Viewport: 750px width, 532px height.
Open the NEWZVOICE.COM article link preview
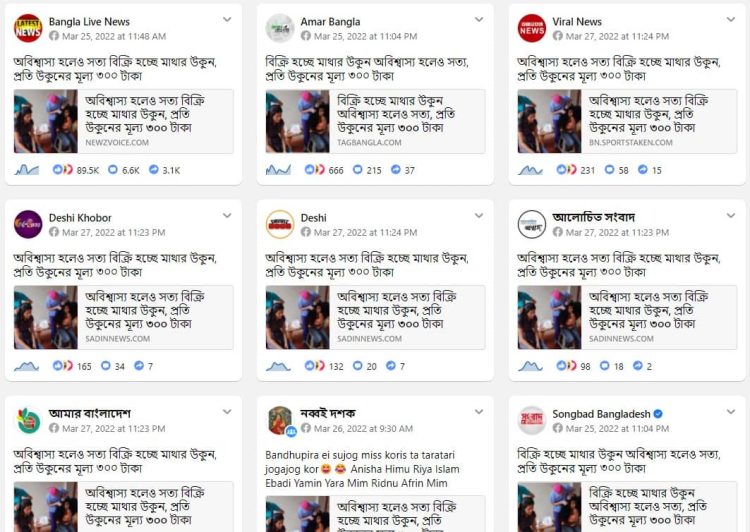(124, 122)
